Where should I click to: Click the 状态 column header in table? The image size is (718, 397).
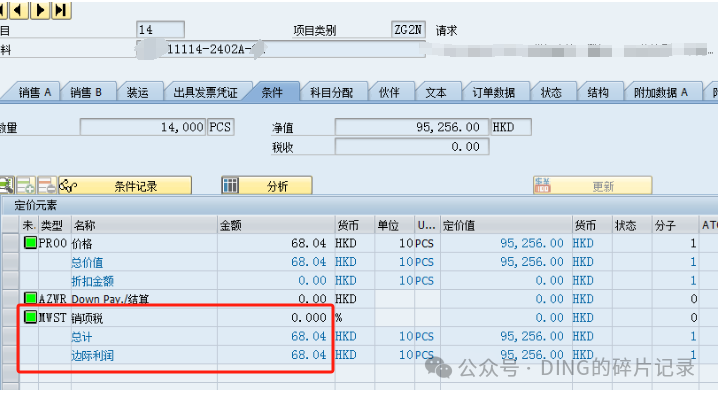(x=632, y=225)
